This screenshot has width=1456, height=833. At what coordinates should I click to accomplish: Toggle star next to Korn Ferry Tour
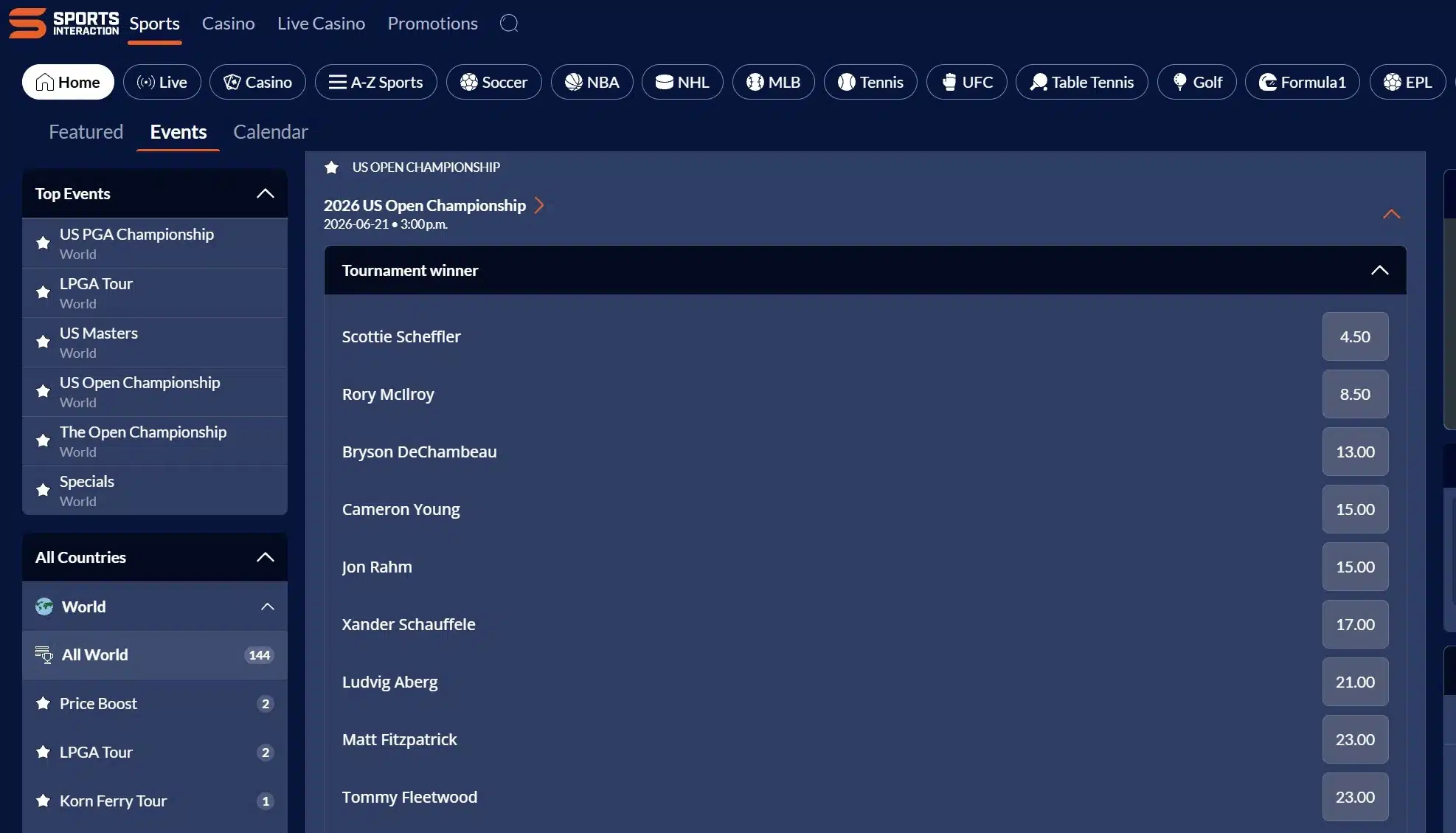pos(43,801)
